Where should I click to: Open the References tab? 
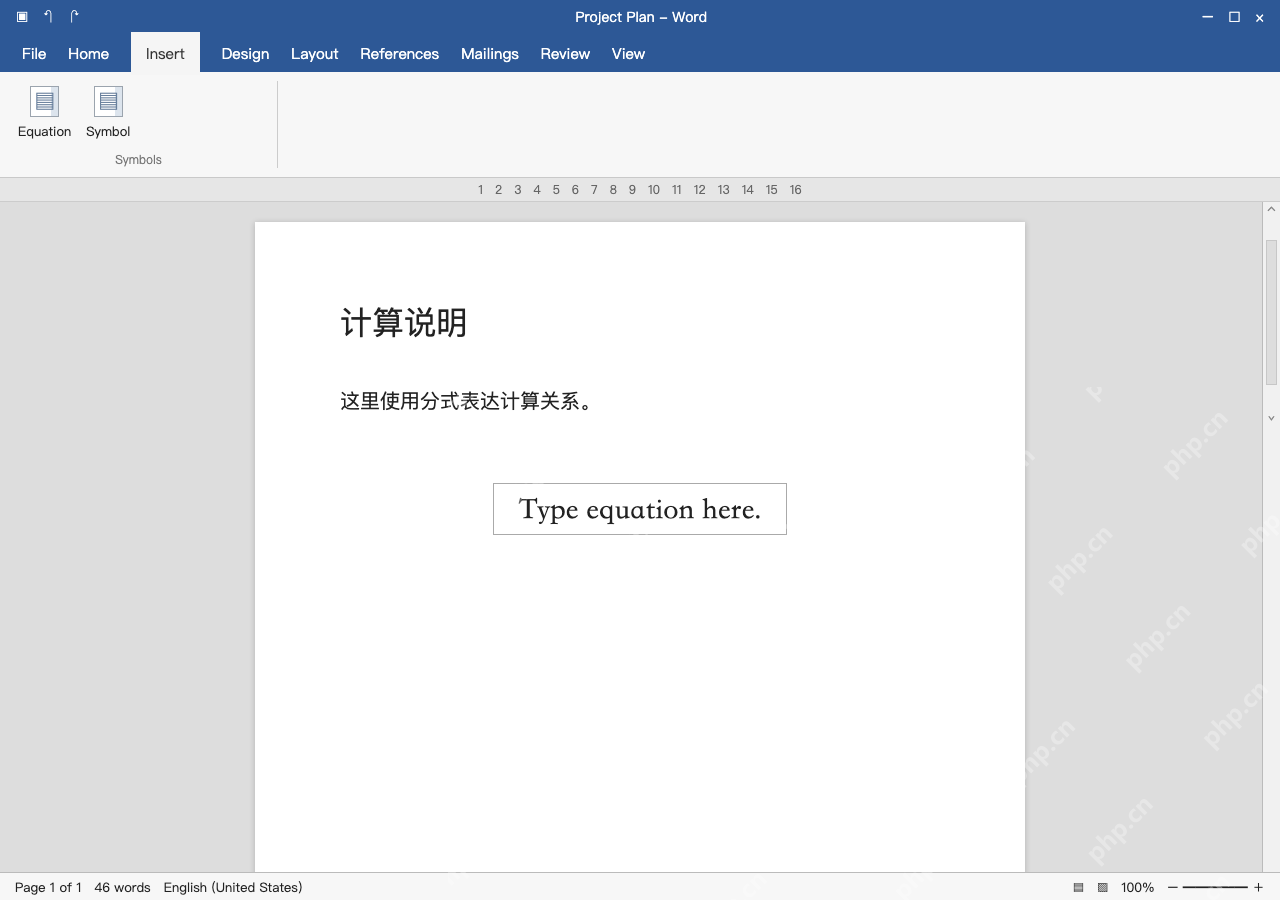pos(399,54)
